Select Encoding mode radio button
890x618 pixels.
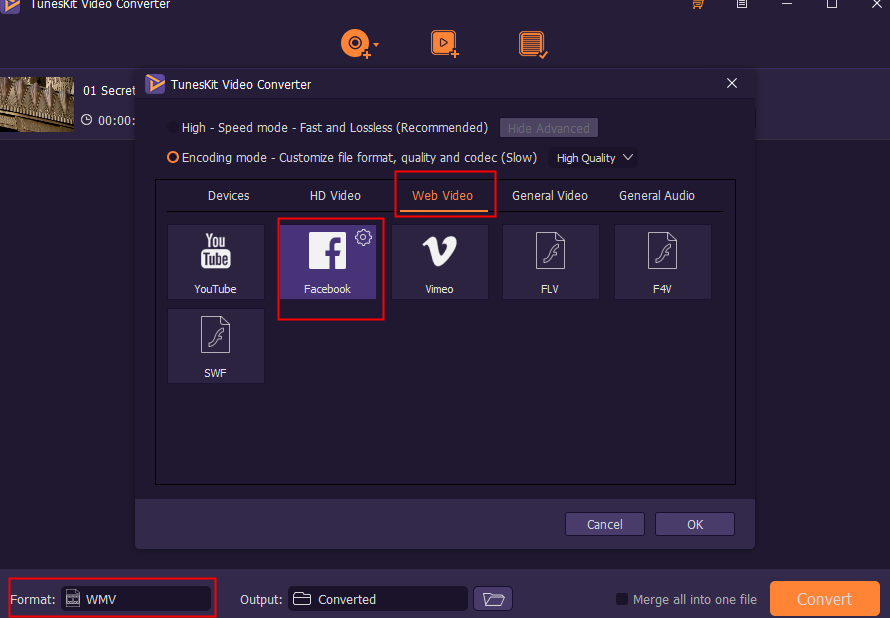click(173, 157)
